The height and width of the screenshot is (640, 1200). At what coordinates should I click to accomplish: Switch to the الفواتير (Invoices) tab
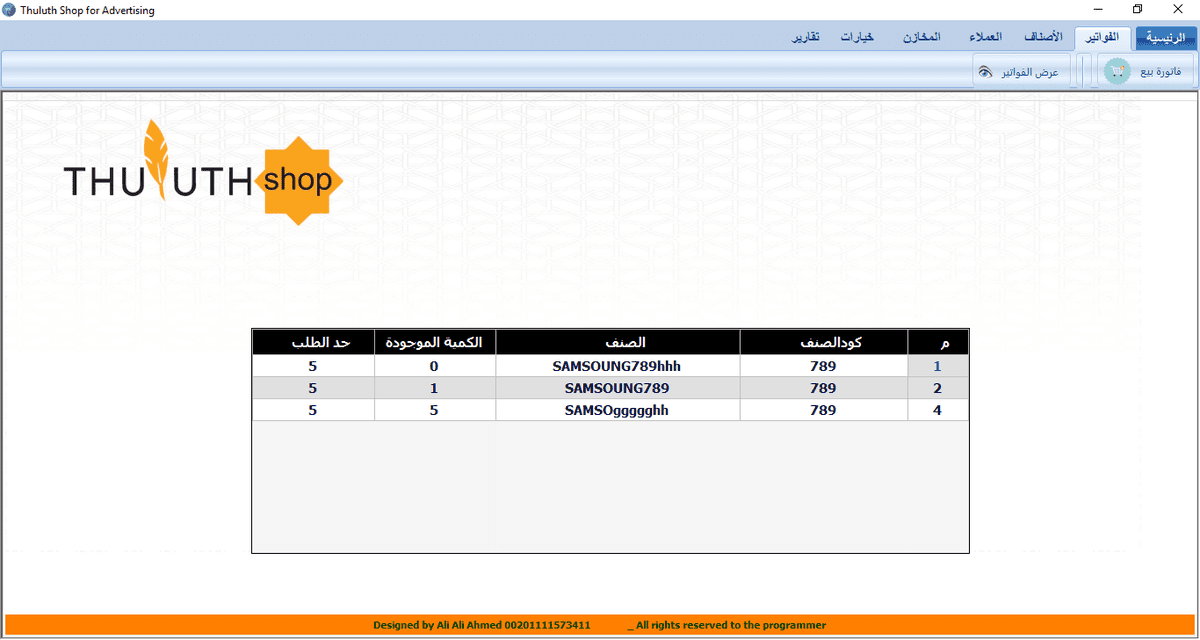1103,38
